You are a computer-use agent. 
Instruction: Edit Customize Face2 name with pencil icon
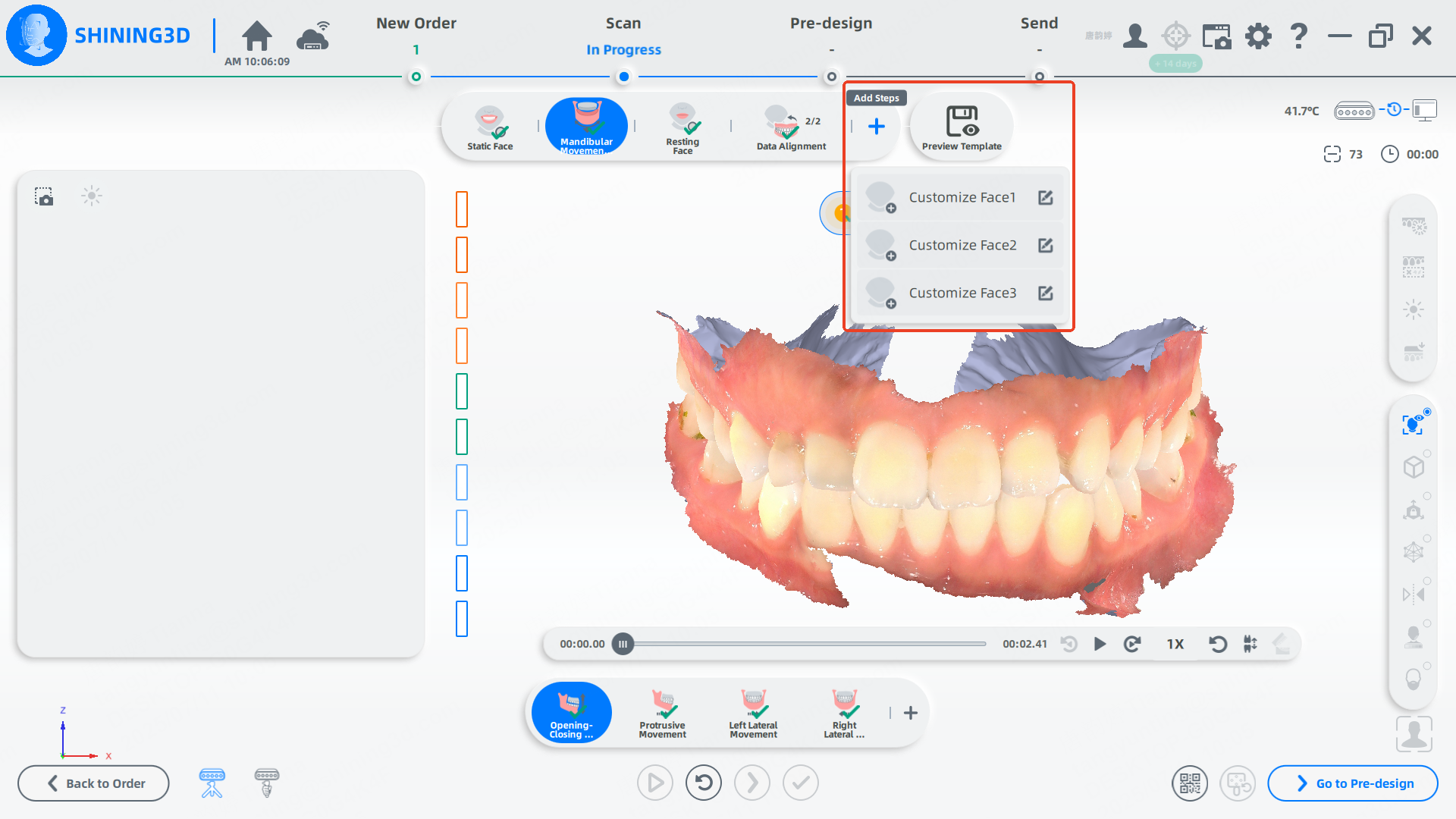point(1046,245)
